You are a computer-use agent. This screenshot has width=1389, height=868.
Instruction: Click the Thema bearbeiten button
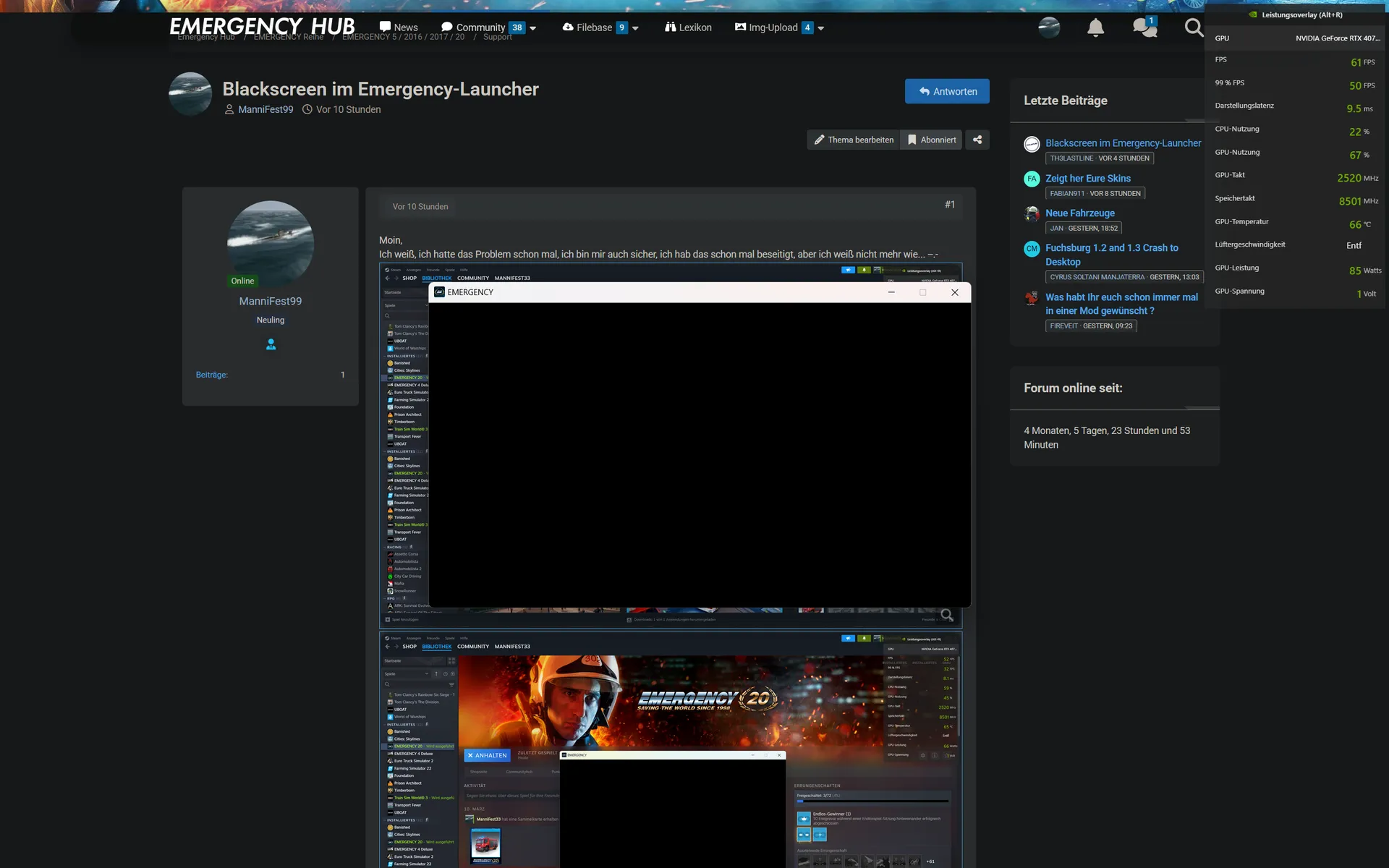(853, 140)
